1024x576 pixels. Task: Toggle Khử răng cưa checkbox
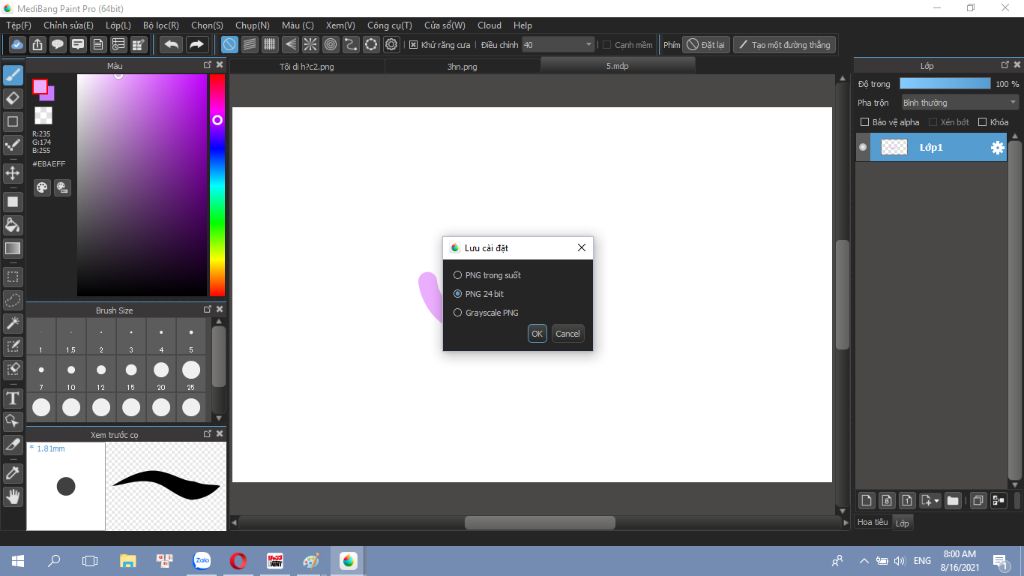[413, 44]
